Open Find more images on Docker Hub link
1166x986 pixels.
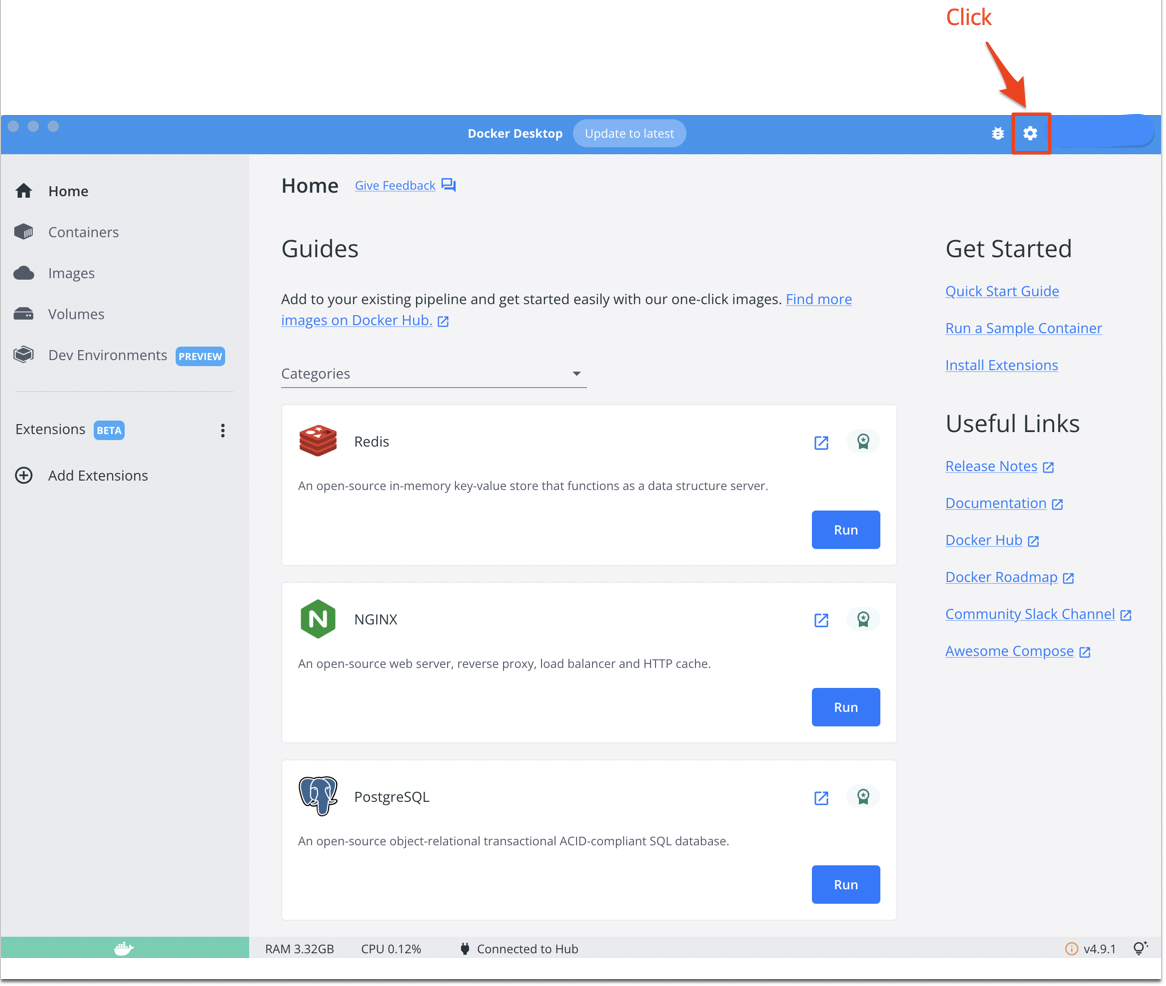point(567,310)
